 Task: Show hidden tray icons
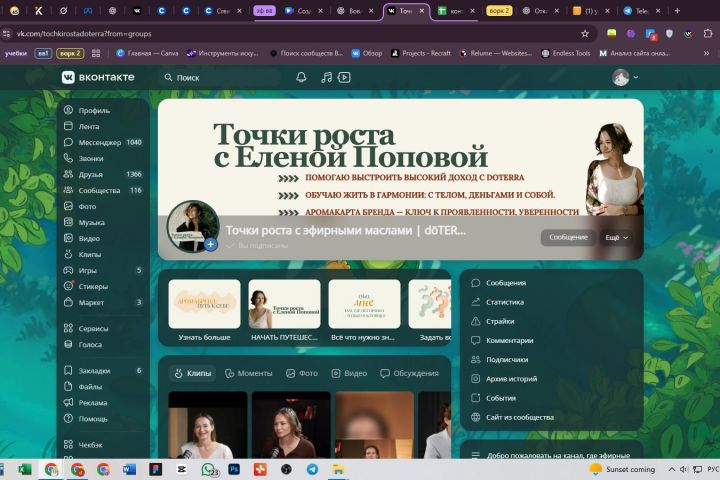671,469
